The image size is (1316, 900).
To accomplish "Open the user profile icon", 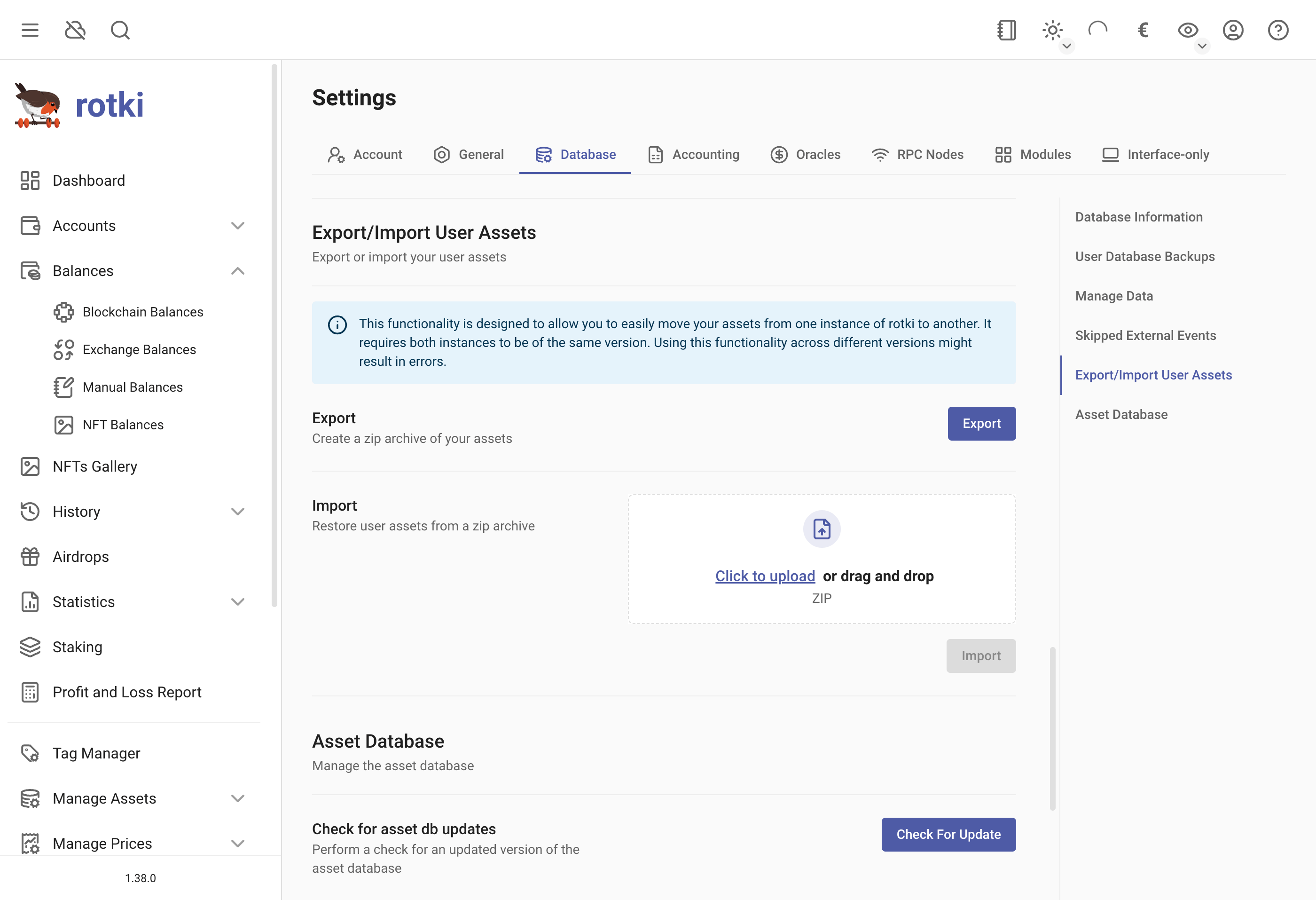I will tap(1233, 30).
